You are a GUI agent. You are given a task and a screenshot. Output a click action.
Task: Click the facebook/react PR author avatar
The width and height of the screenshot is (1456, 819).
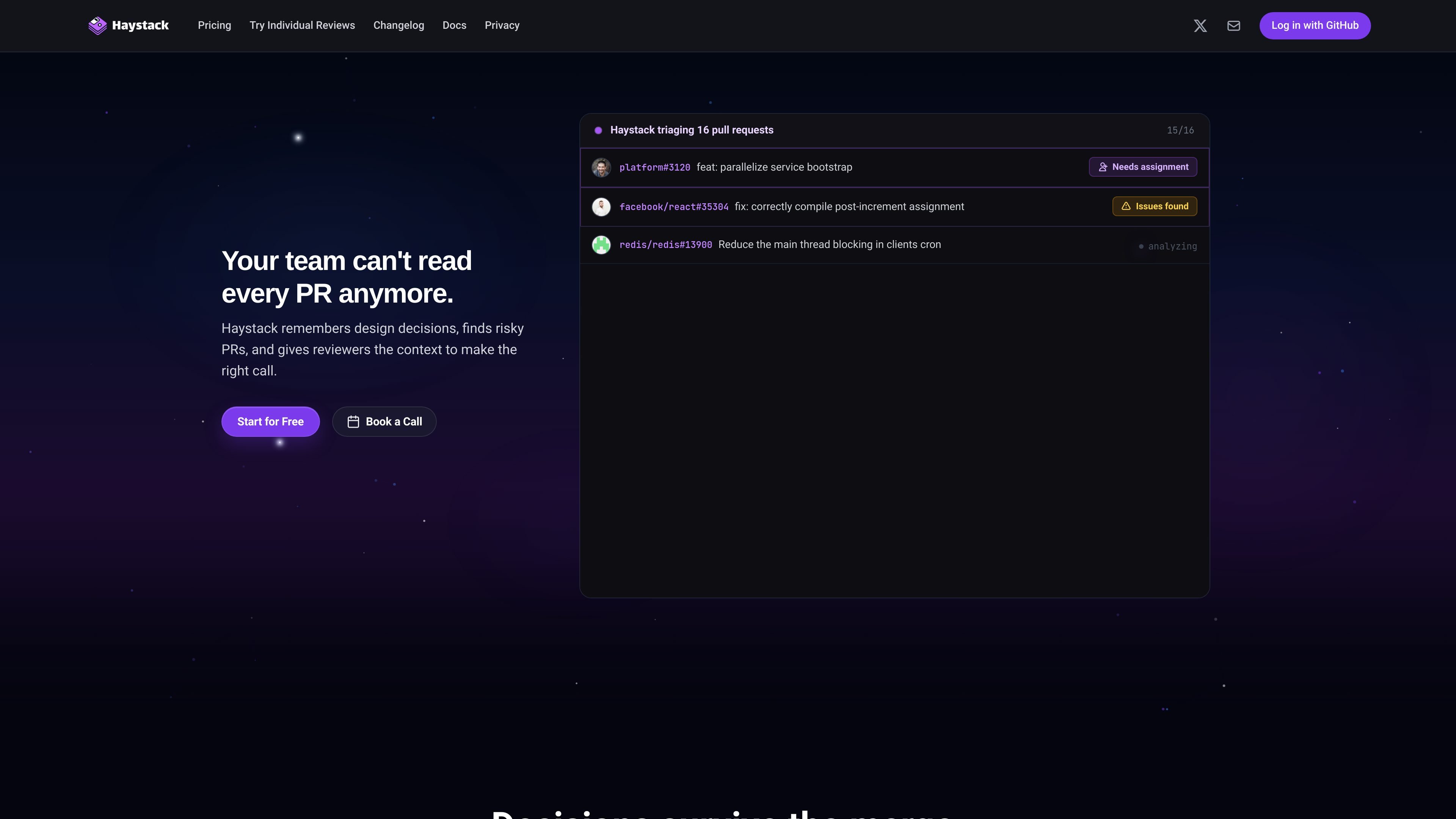(x=601, y=206)
